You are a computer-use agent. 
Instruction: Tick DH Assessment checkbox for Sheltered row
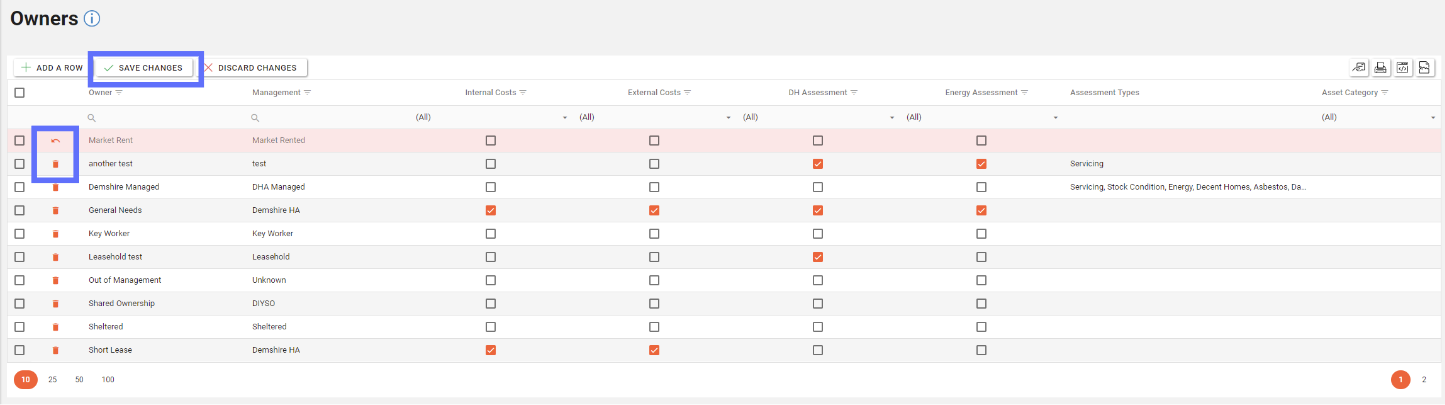coord(818,327)
